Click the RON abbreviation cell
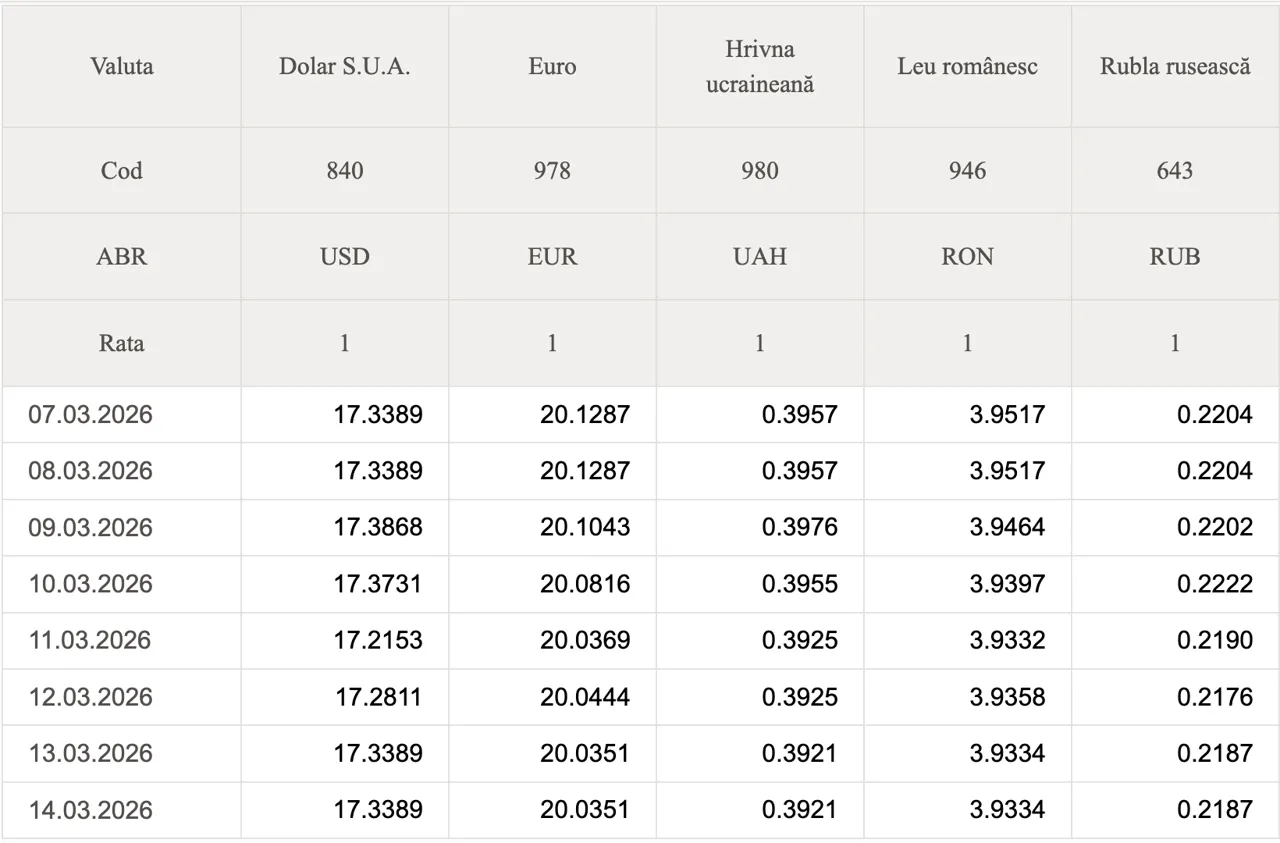Image resolution: width=1280 pixels, height=843 pixels. (967, 257)
